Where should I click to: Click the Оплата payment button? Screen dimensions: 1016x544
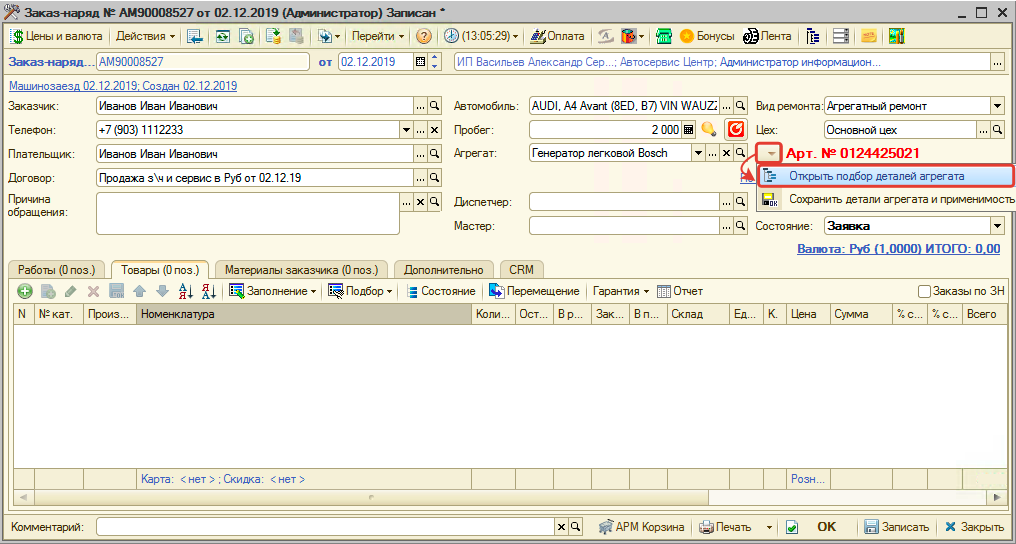coord(560,36)
